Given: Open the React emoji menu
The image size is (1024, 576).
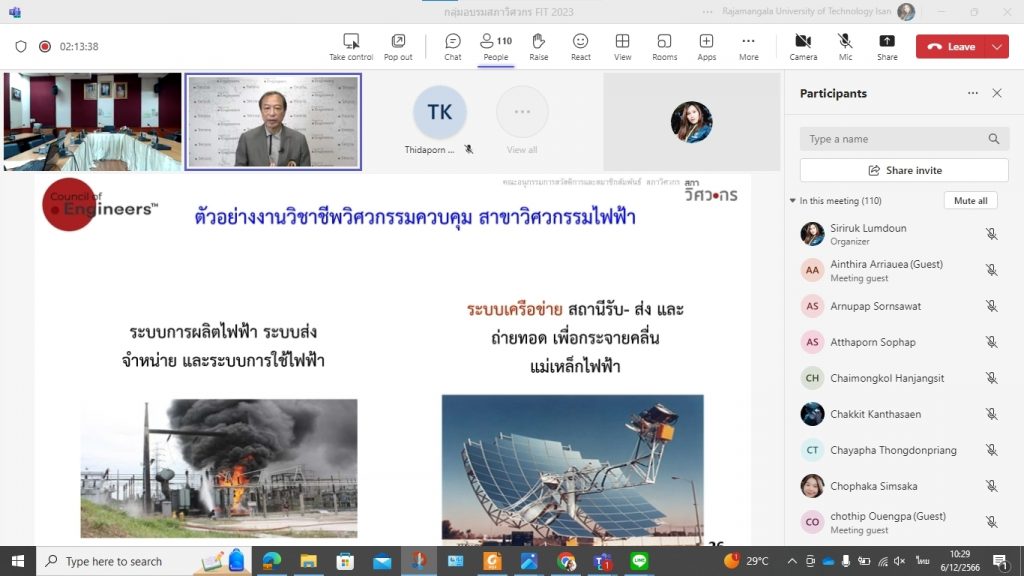Looking at the screenshot, I should tap(580, 46).
